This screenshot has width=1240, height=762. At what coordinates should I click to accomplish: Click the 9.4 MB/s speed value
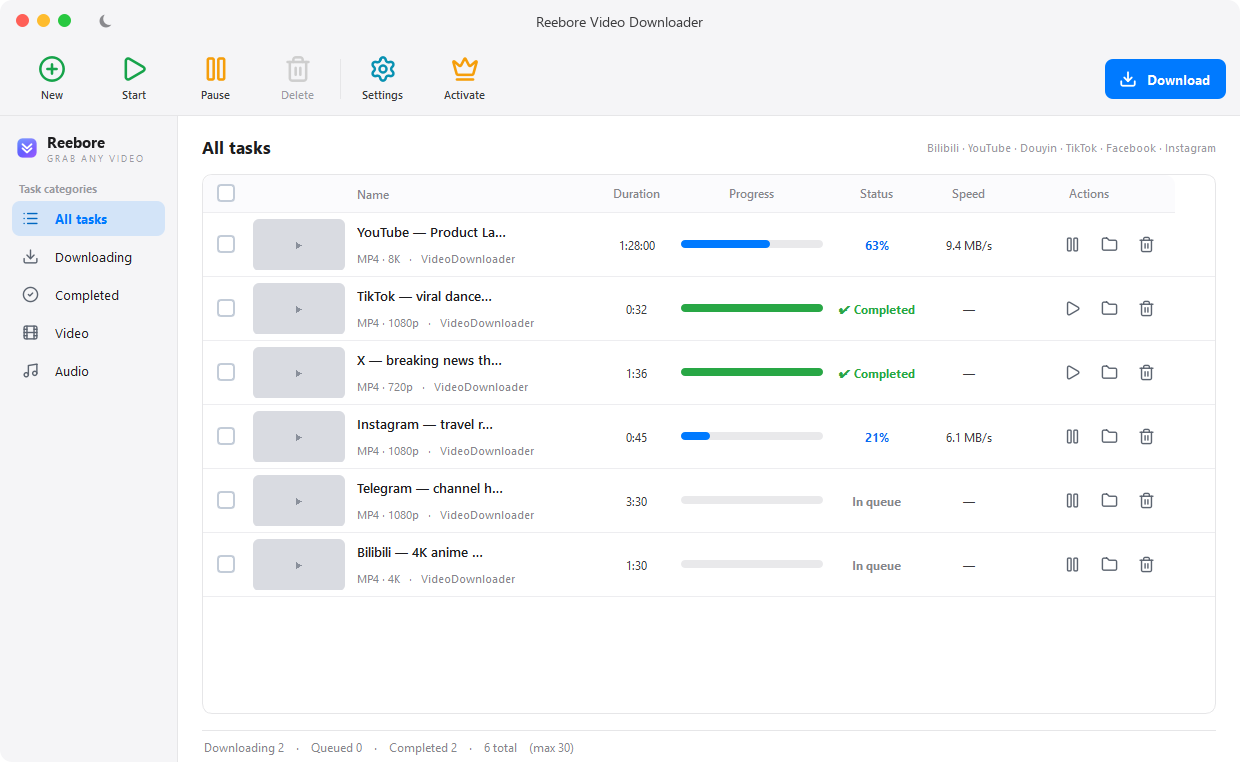(x=969, y=246)
